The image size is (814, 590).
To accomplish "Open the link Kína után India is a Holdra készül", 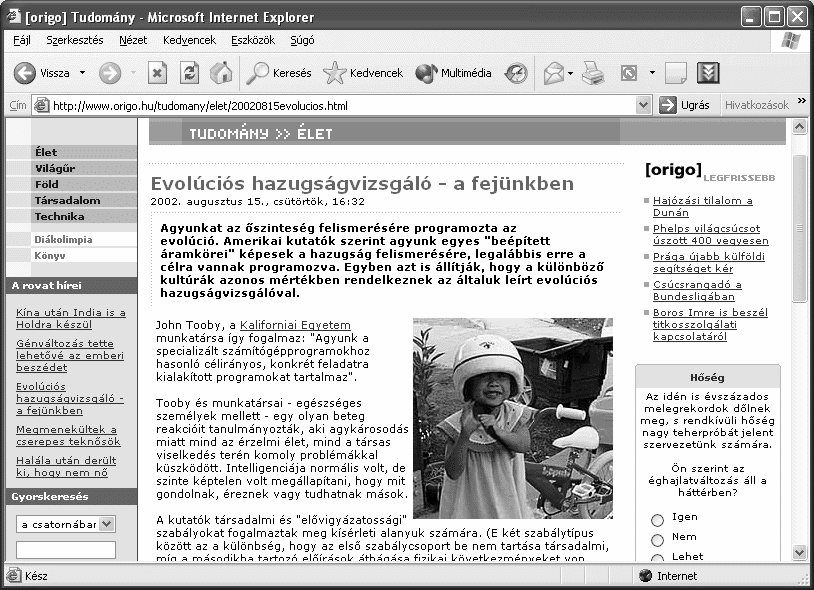I will (71, 319).
